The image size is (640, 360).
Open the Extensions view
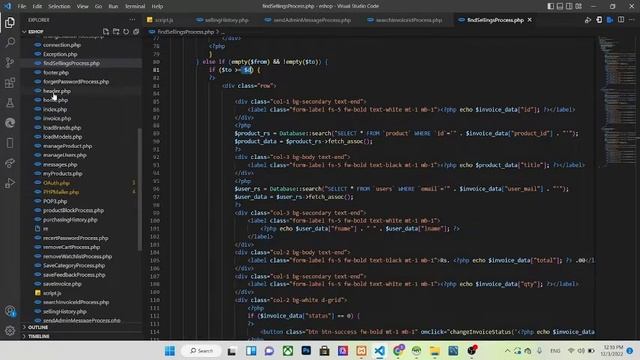[10, 82]
